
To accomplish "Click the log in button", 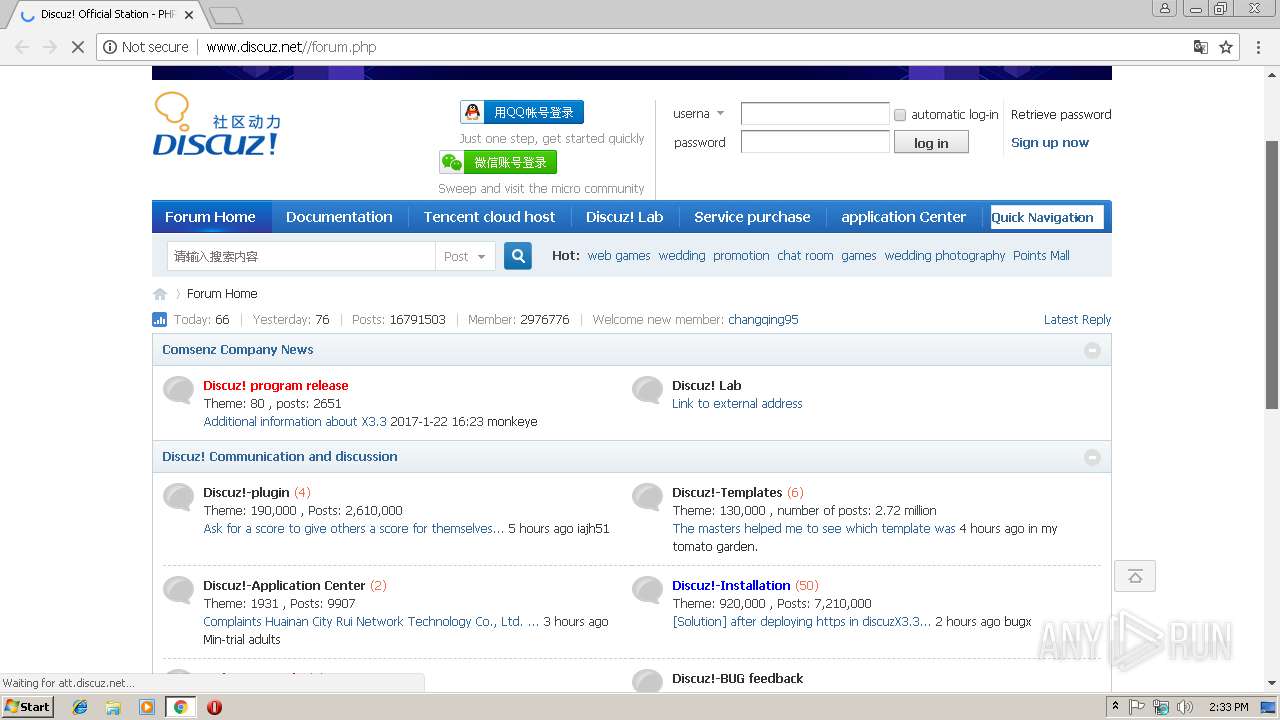I will pos(931,143).
